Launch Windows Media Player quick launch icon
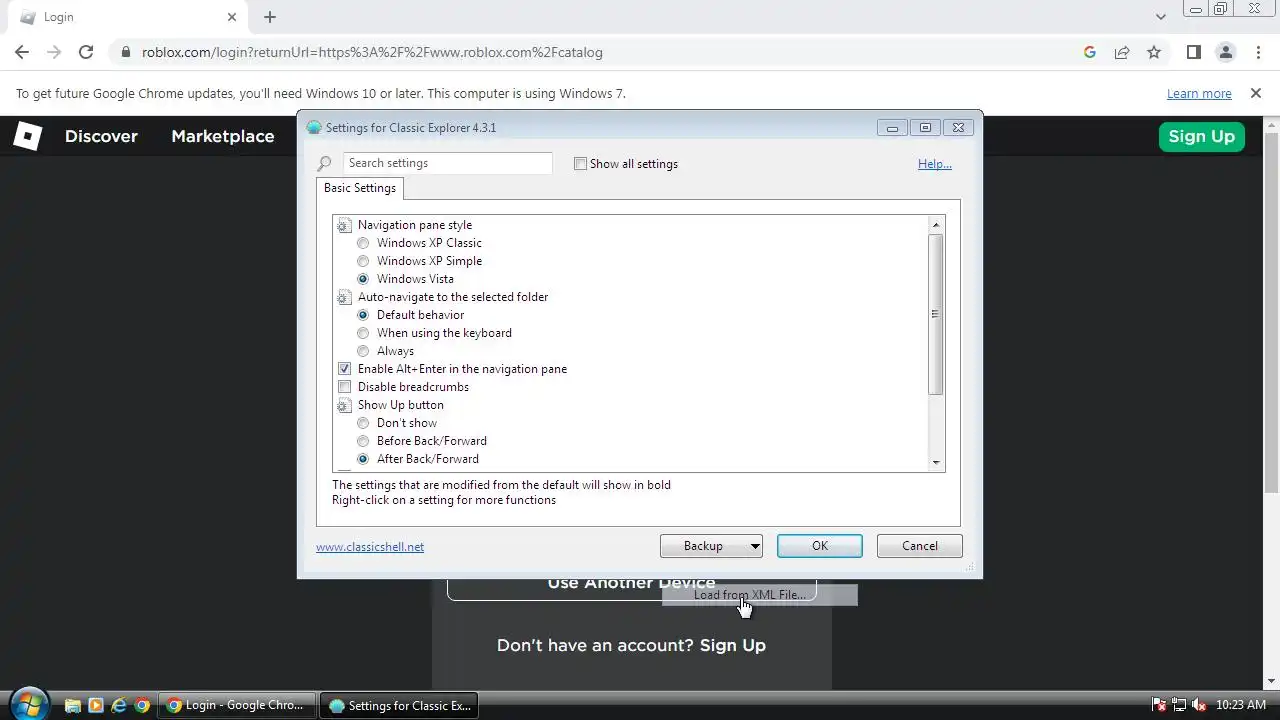The image size is (1280, 720). point(96,705)
